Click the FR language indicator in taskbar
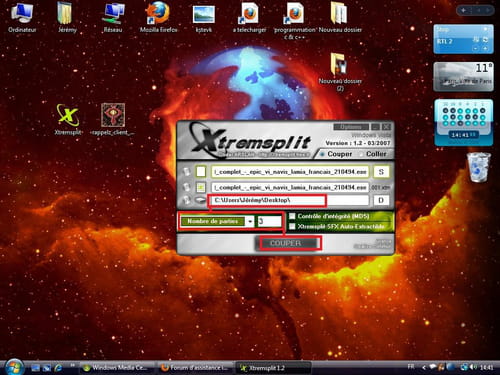The height and width of the screenshot is (375, 500). coord(411,367)
